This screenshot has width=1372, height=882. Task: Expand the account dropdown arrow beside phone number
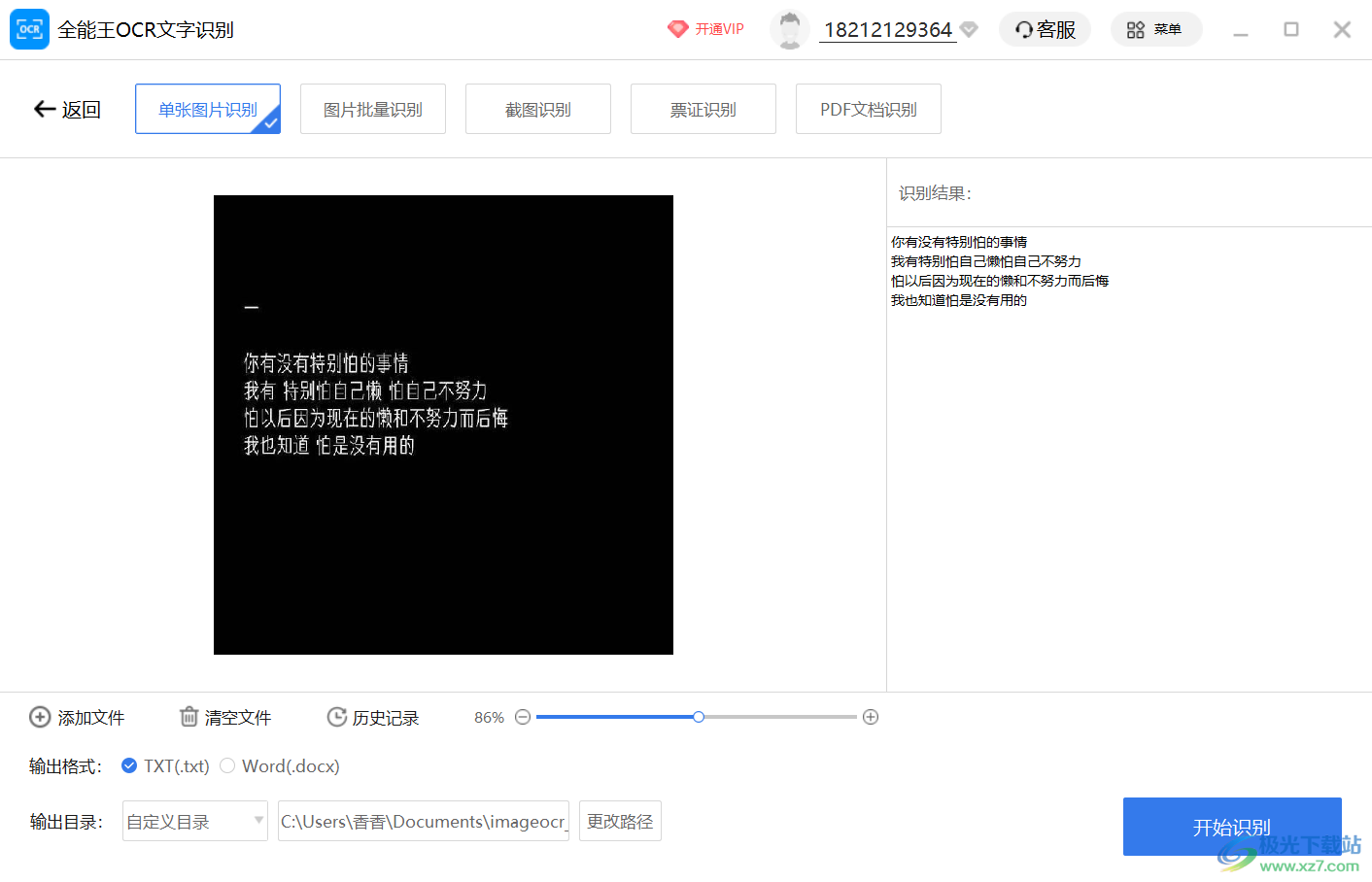(x=969, y=29)
